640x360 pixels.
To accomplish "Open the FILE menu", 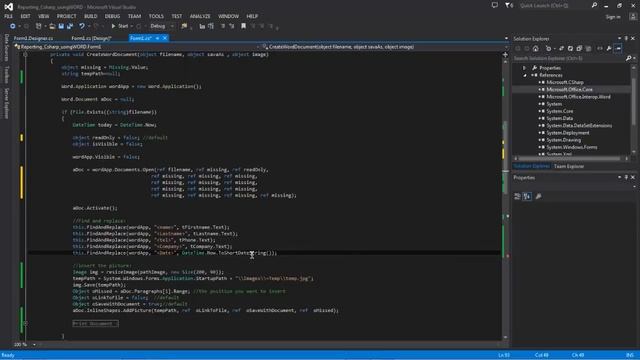I will coord(9,16).
